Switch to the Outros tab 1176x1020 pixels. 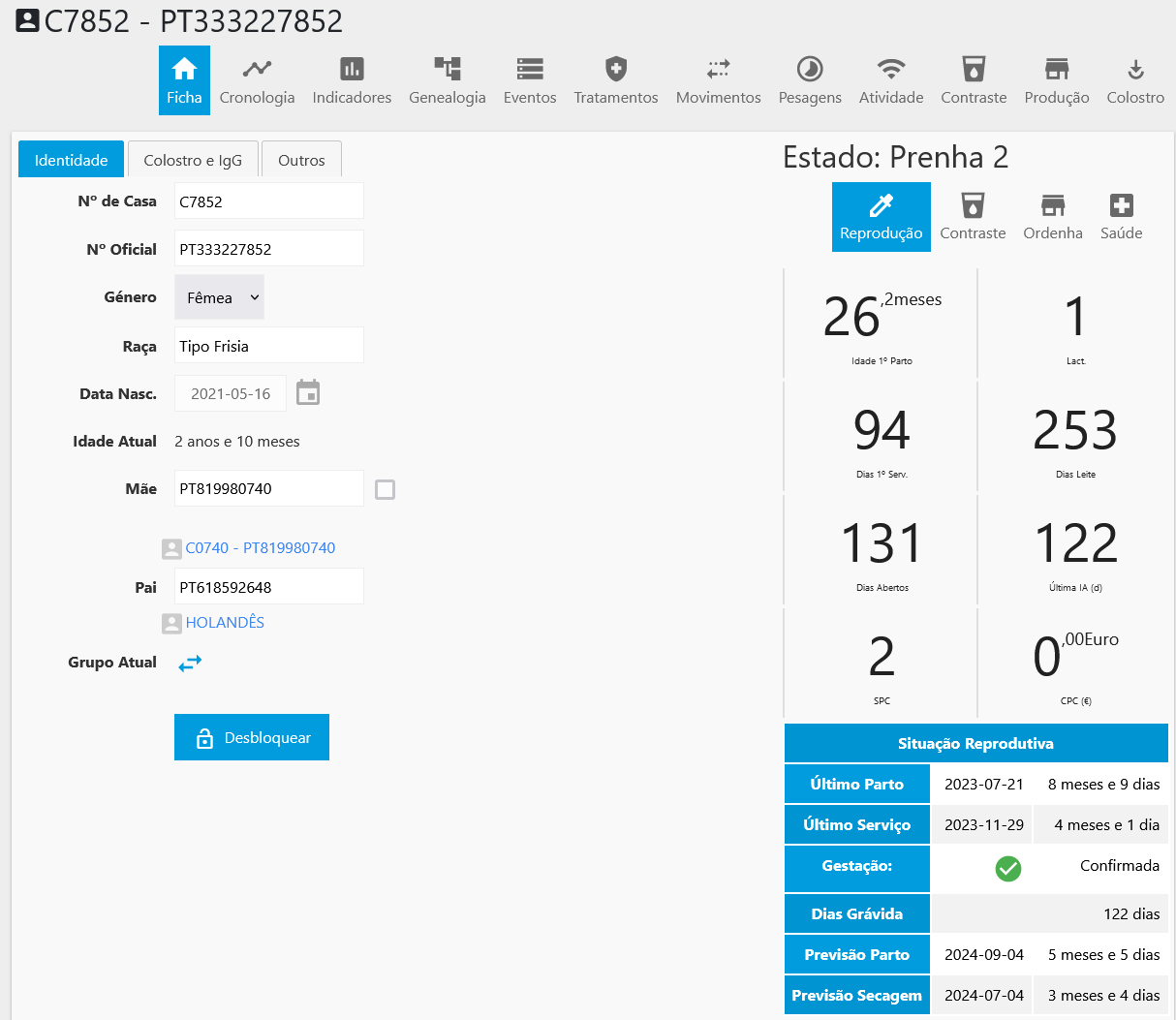click(x=301, y=160)
